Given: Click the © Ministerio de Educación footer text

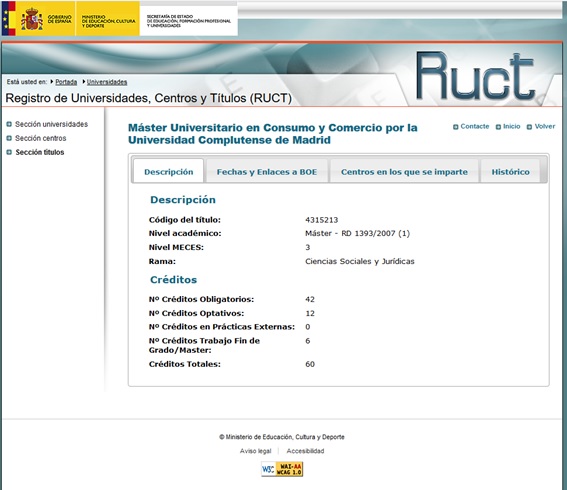Looking at the screenshot, I should (282, 437).
